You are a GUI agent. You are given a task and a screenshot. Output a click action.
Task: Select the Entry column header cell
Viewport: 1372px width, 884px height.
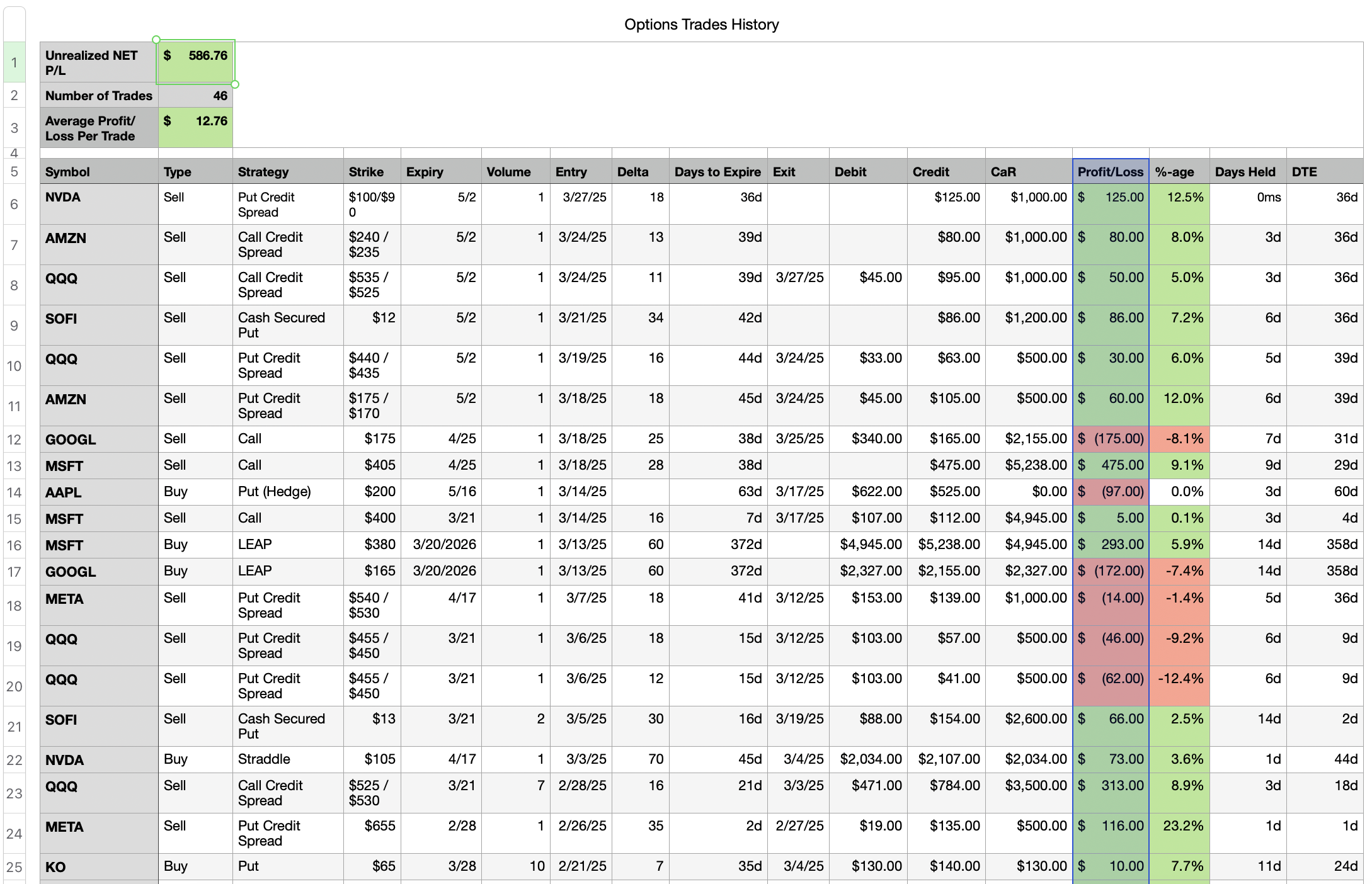pos(581,172)
